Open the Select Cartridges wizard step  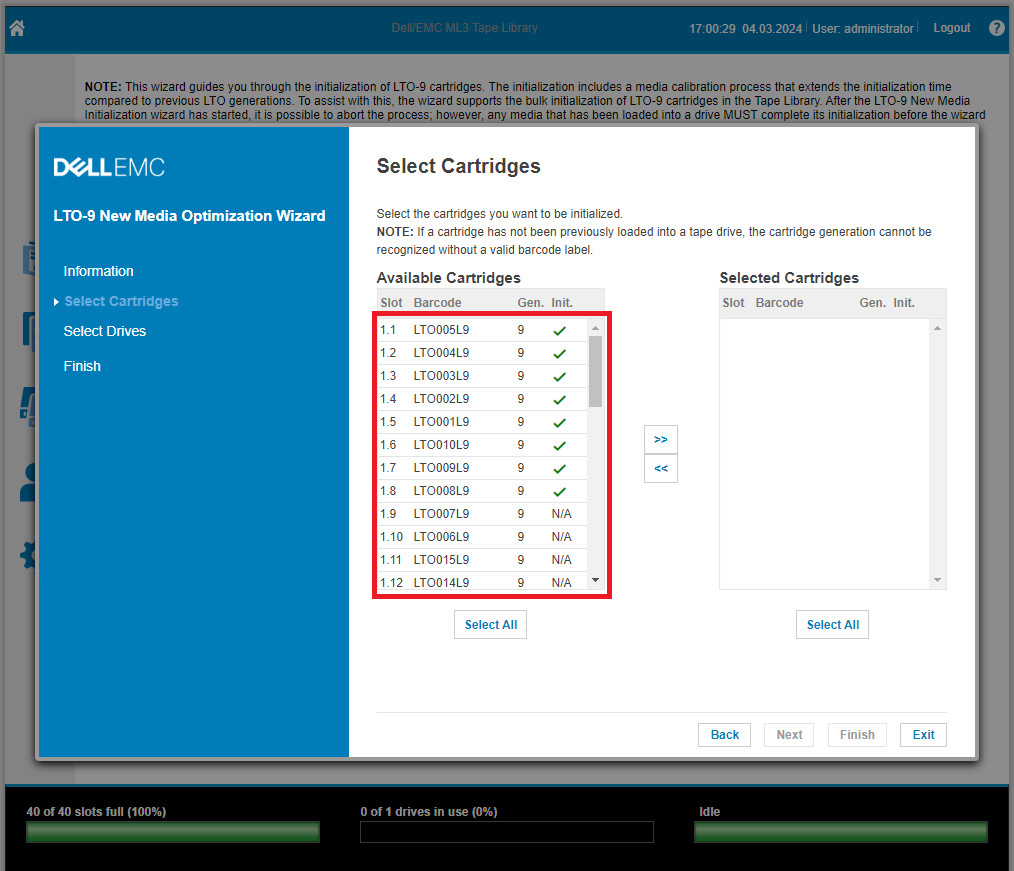click(121, 301)
